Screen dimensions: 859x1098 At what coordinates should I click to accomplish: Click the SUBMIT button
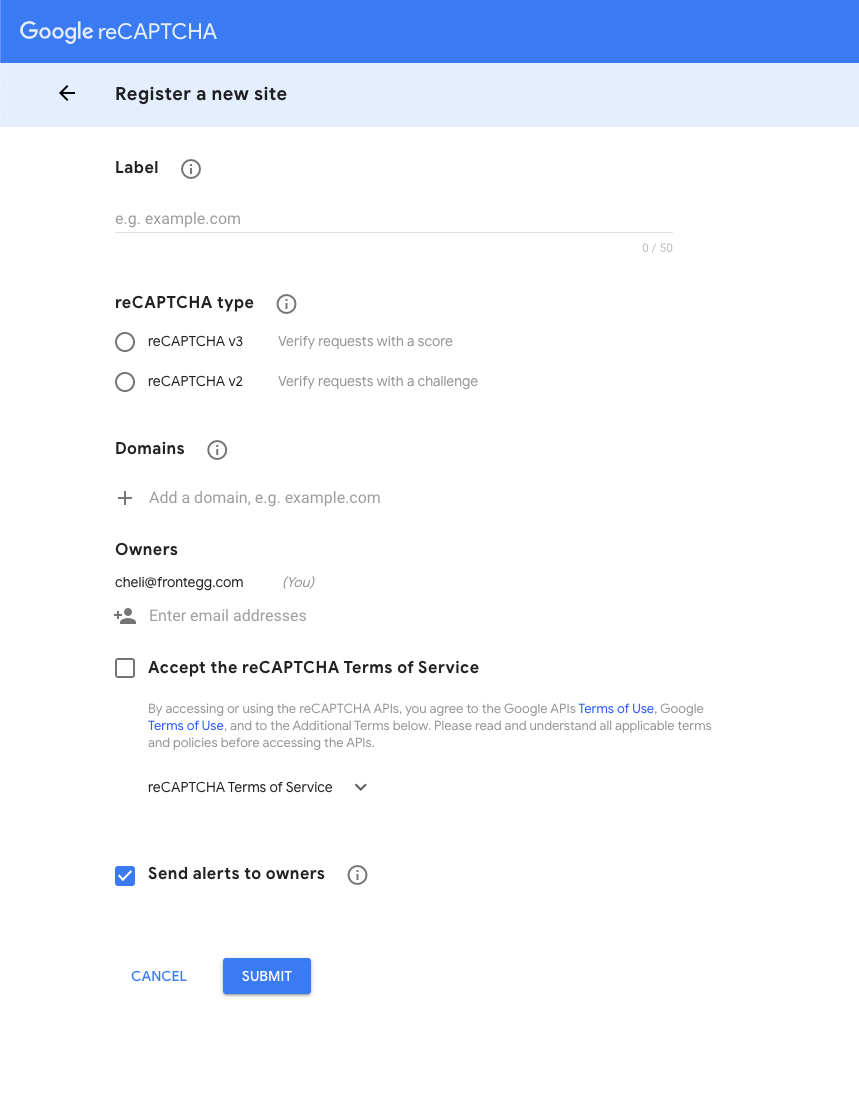[267, 976]
